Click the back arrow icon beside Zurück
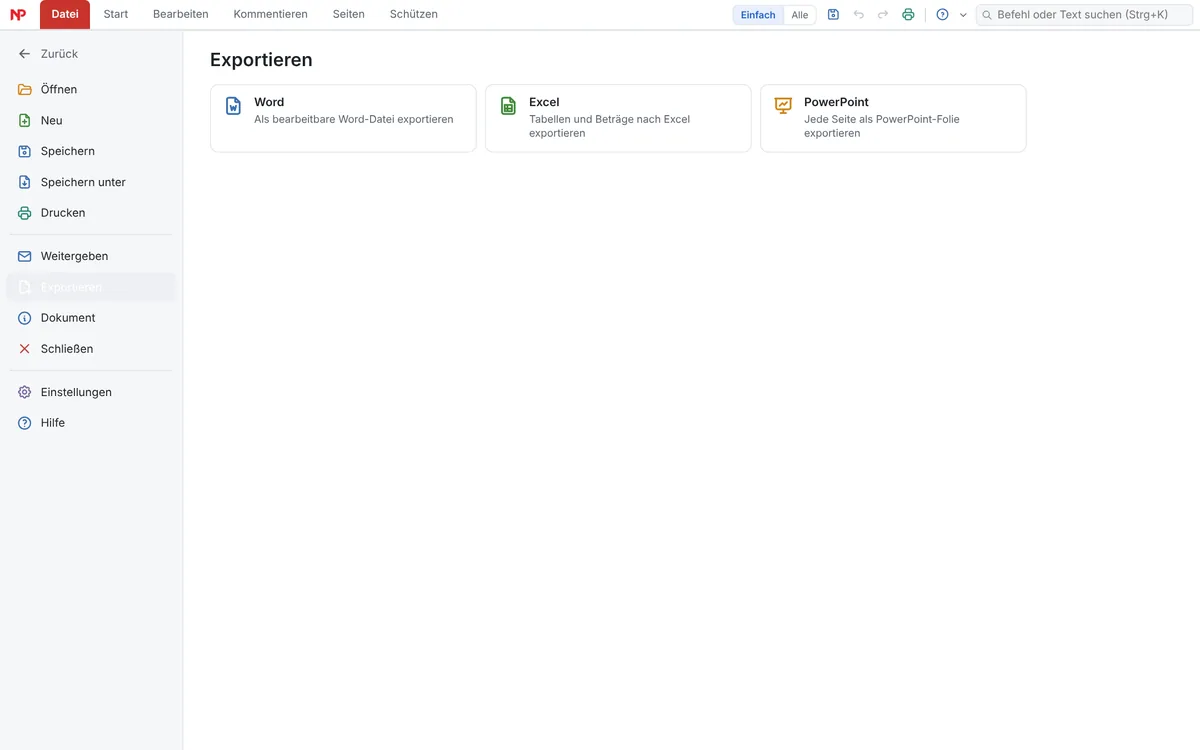Image resolution: width=1200 pixels, height=750 pixels. 25,54
